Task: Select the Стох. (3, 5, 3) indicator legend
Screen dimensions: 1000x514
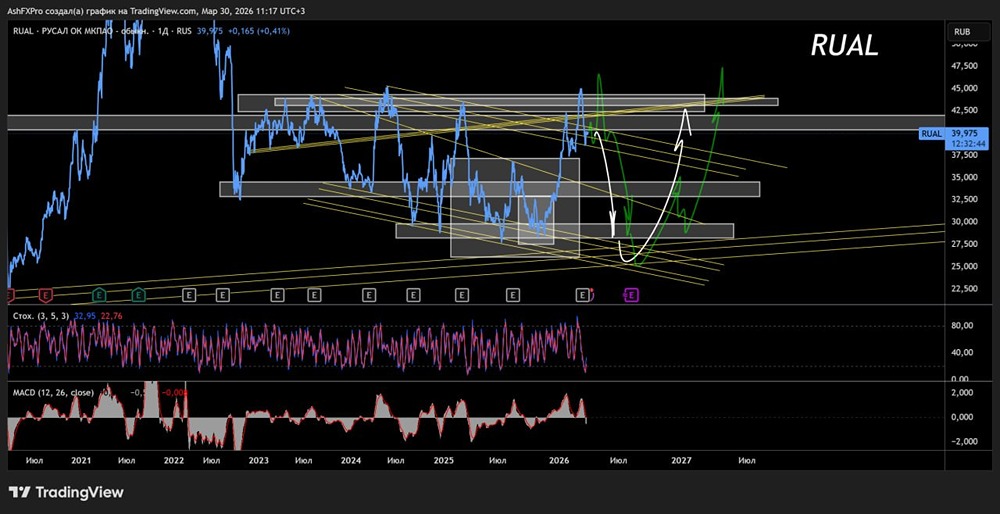Action: click(40, 315)
